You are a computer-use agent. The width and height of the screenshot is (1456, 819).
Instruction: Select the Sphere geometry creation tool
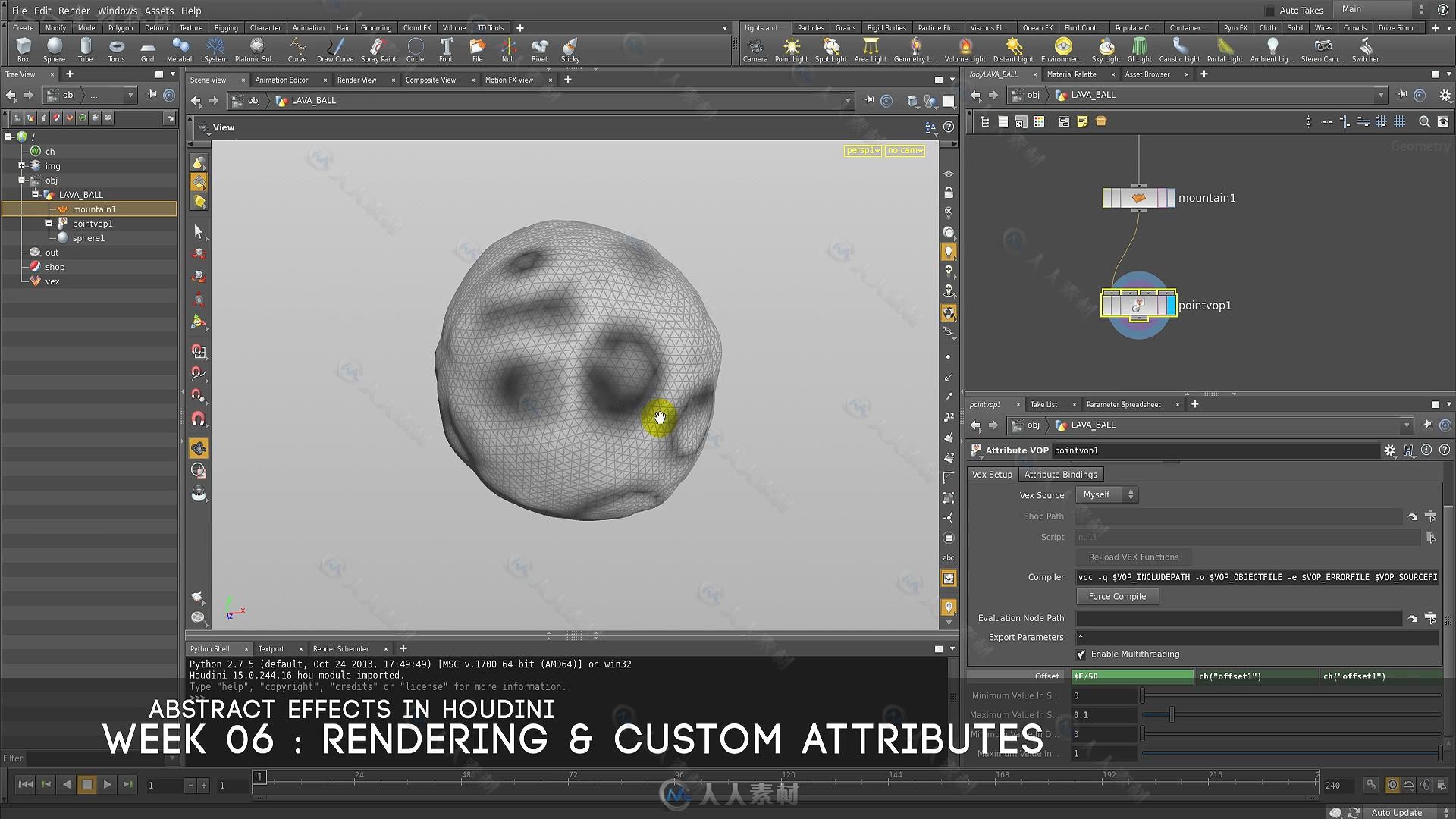point(54,50)
